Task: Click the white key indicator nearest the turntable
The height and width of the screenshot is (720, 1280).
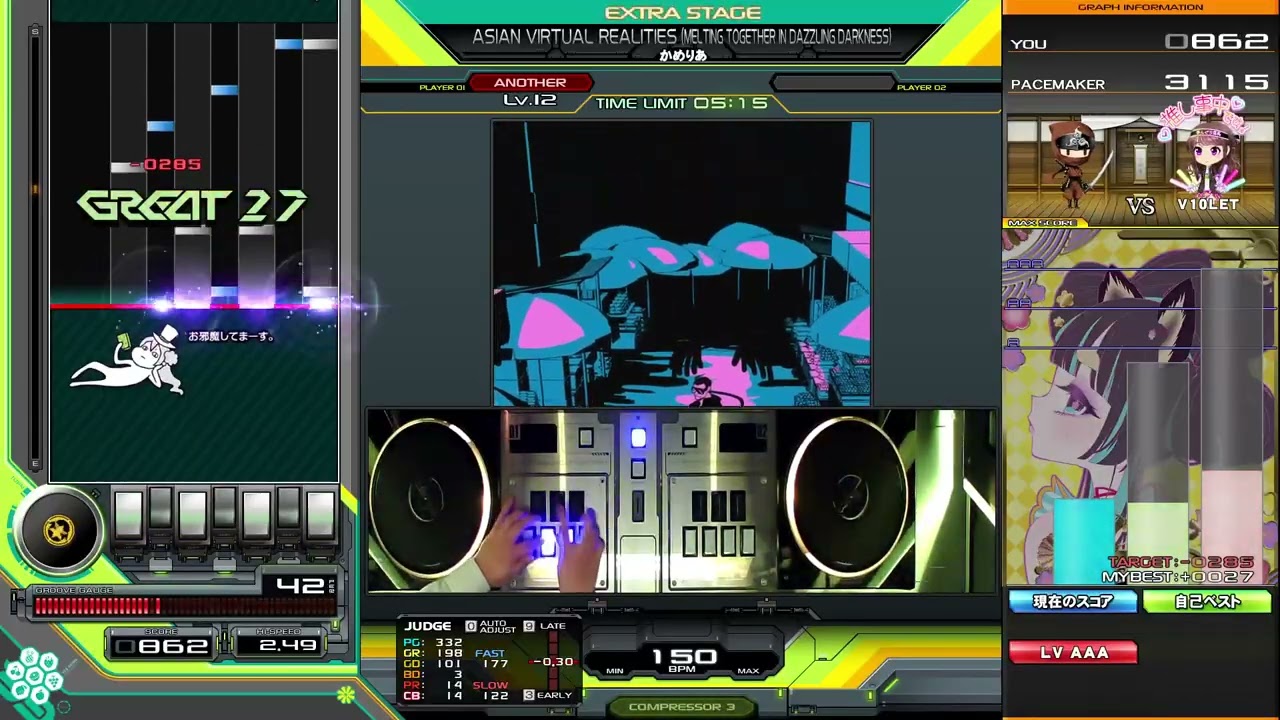Action: (128, 515)
